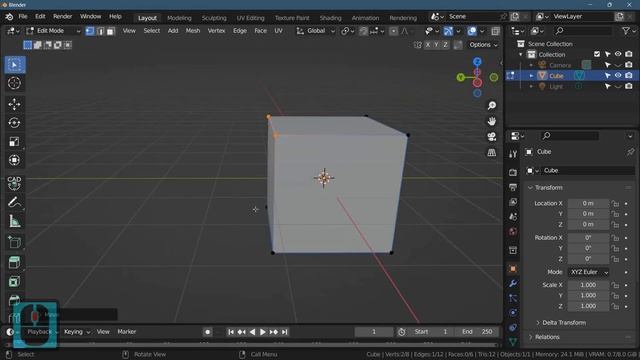Open the Options dropdown
The image size is (640, 360).
pos(483,45)
